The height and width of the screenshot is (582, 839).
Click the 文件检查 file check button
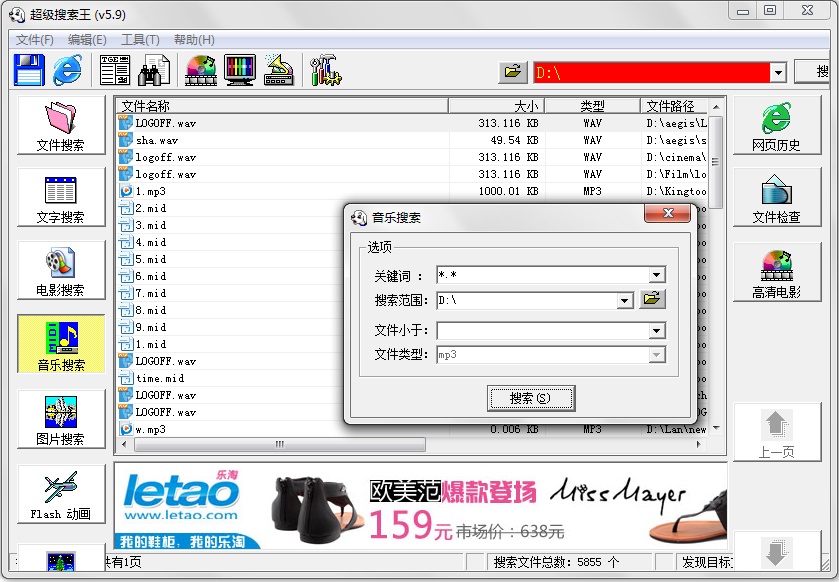776,198
